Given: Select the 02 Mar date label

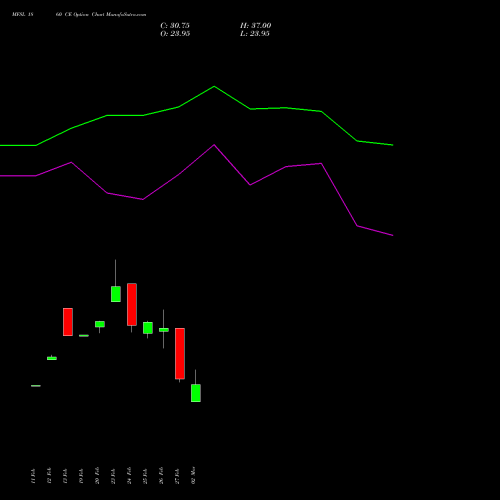Looking at the screenshot, I should (x=193, y=475).
